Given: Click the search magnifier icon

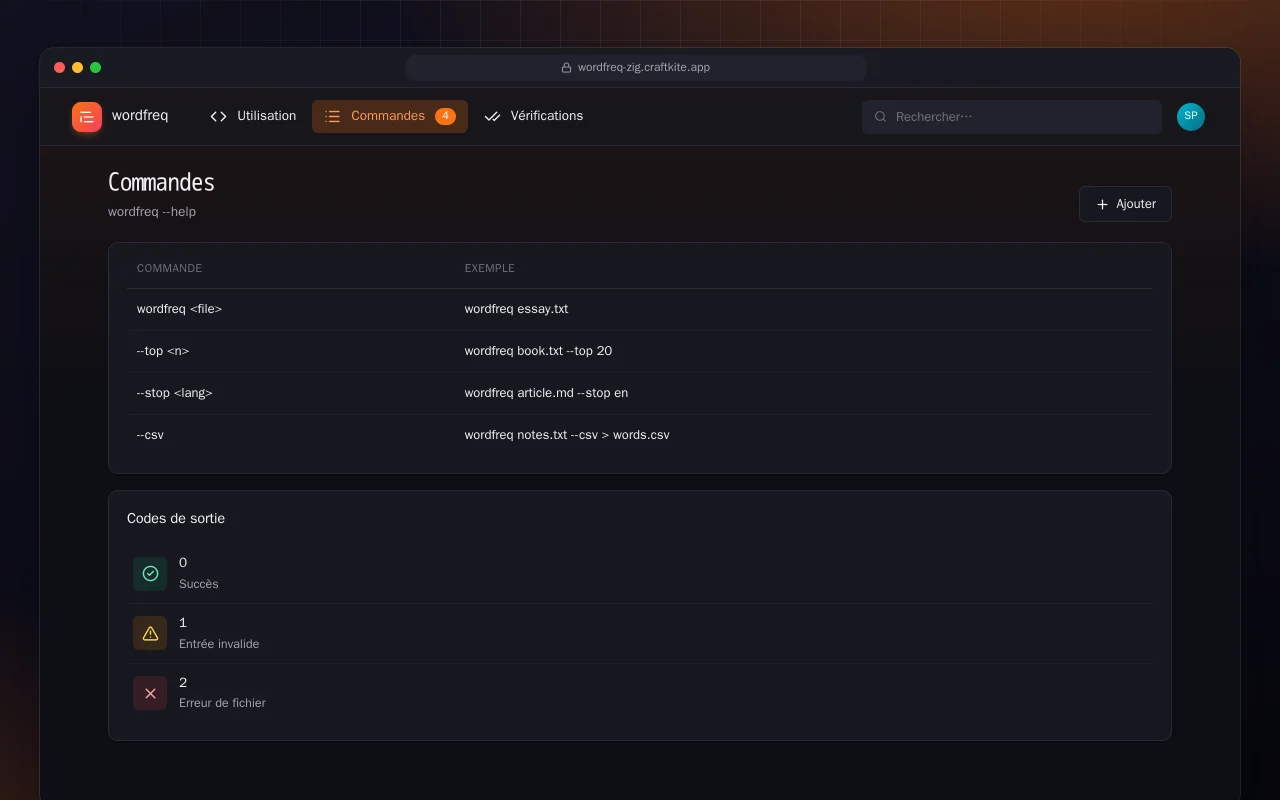Looking at the screenshot, I should click(881, 117).
